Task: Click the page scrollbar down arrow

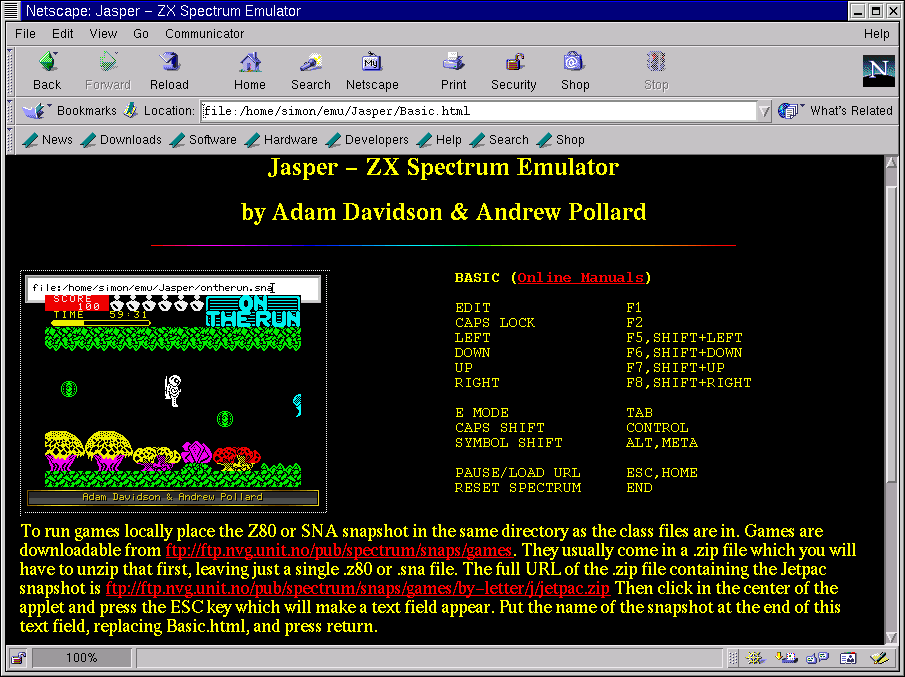Action: click(891, 637)
